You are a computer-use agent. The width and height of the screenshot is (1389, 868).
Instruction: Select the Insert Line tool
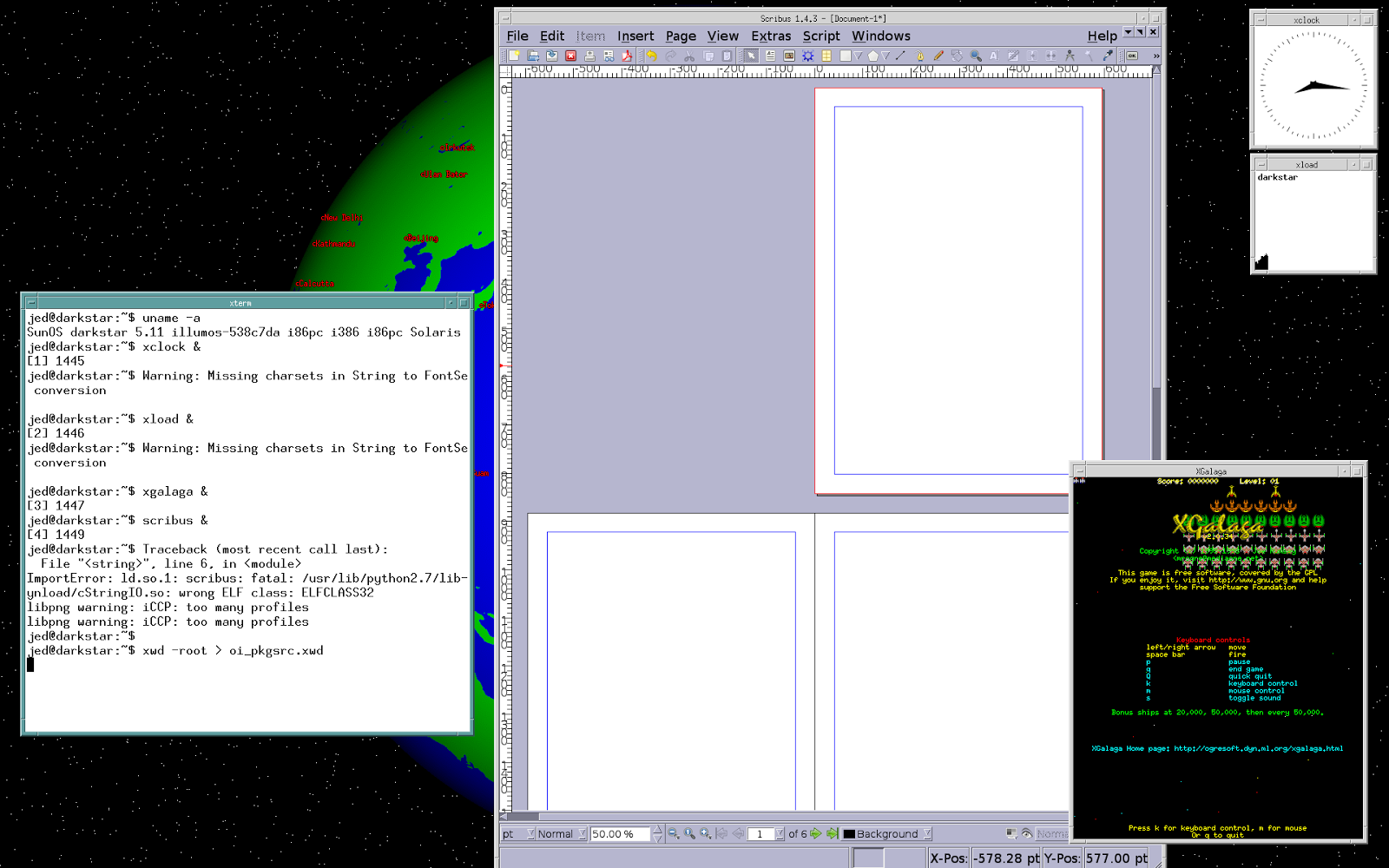point(900,56)
